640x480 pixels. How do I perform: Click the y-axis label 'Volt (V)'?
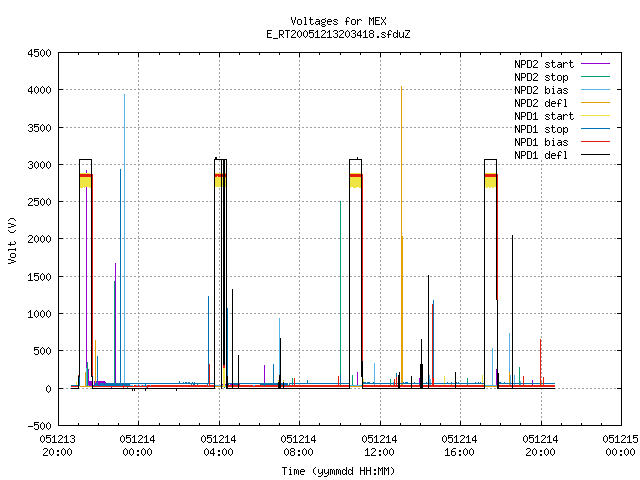click(13, 240)
